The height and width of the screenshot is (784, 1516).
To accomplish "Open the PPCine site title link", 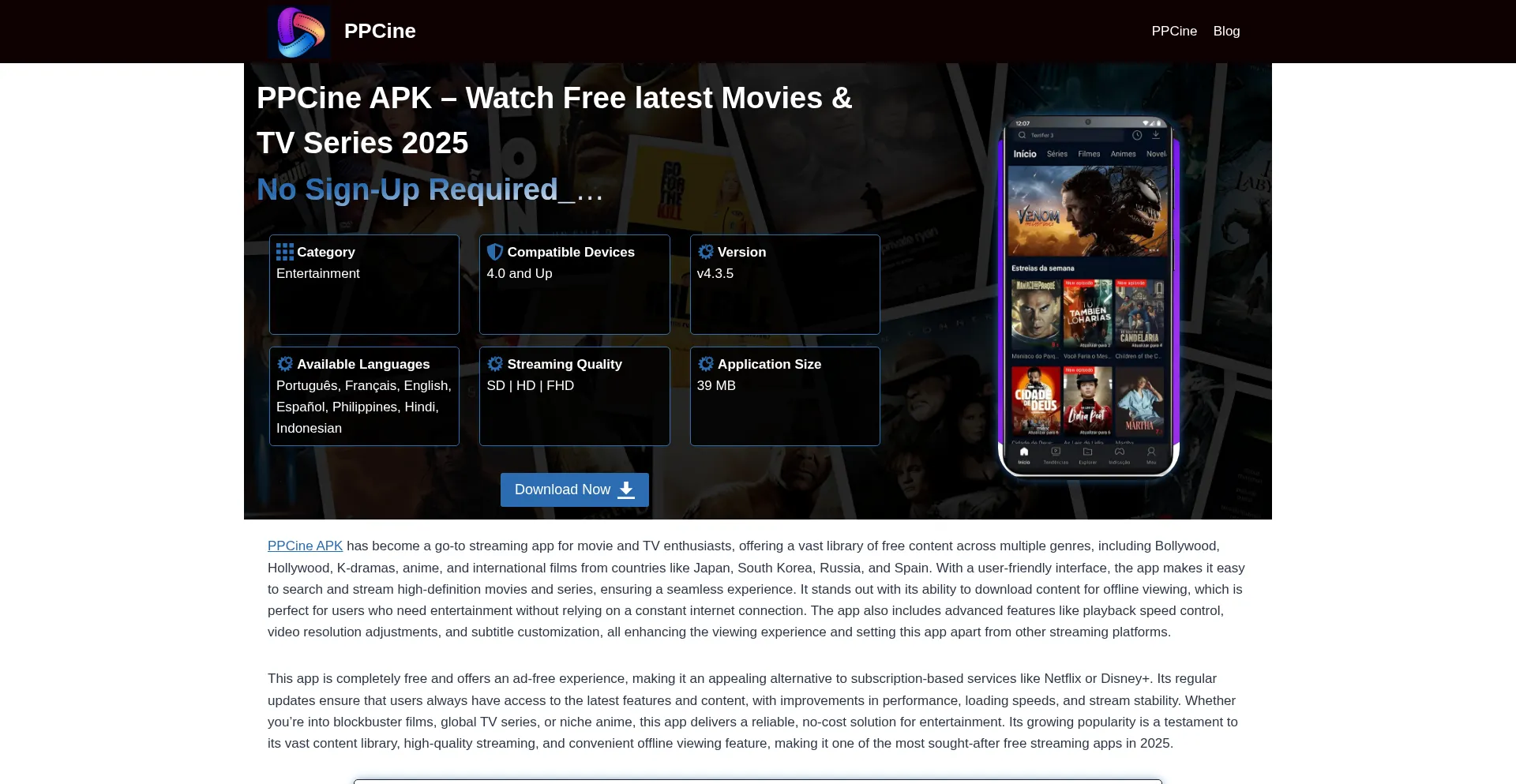I will (x=380, y=31).
